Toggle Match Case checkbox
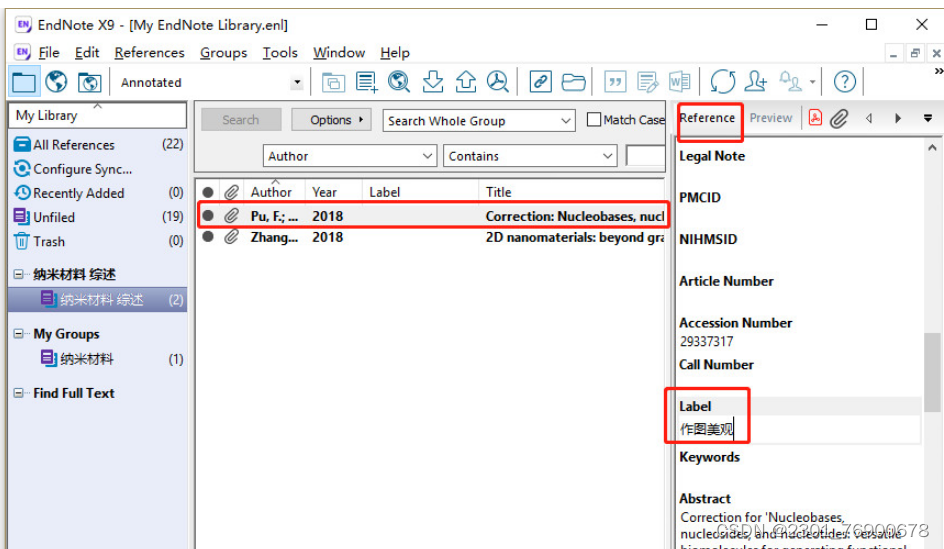 [594, 120]
